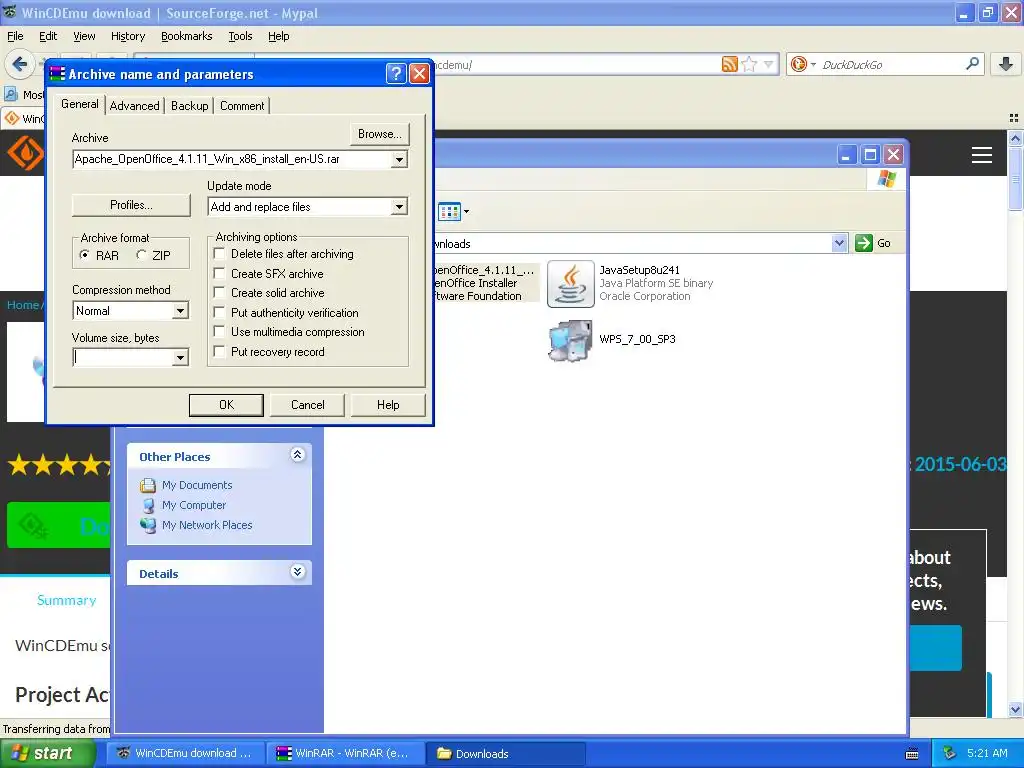This screenshot has height=768, width=1024.
Task: Open the browser downloads arrow button
Action: [1006, 63]
